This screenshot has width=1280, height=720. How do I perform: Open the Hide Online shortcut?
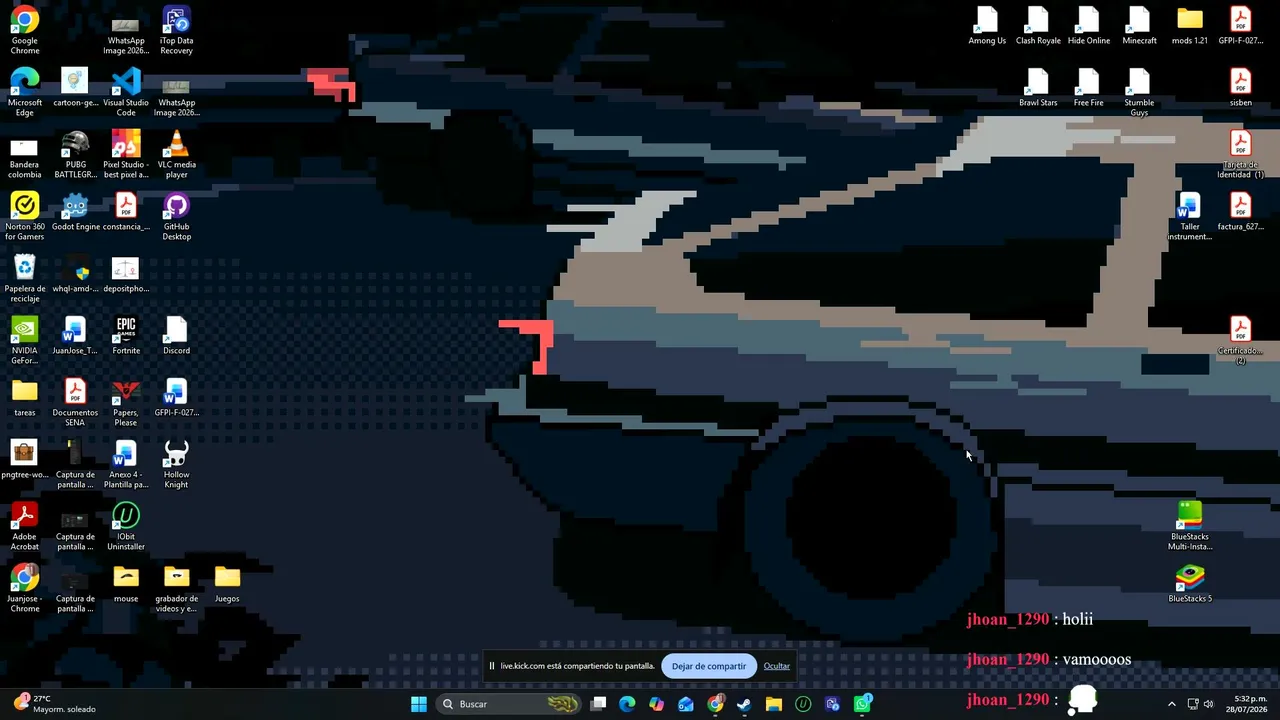[x=1089, y=26]
